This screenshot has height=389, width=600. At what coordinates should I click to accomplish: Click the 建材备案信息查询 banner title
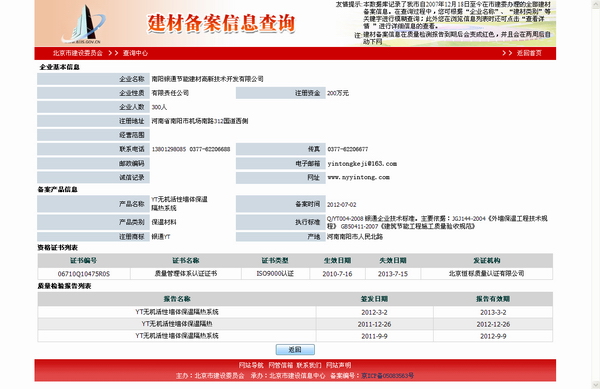[221, 23]
